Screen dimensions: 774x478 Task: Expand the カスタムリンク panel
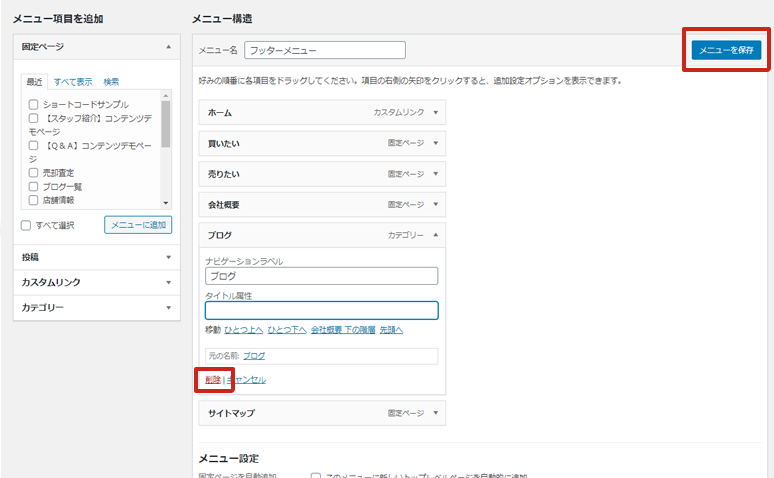[168, 282]
